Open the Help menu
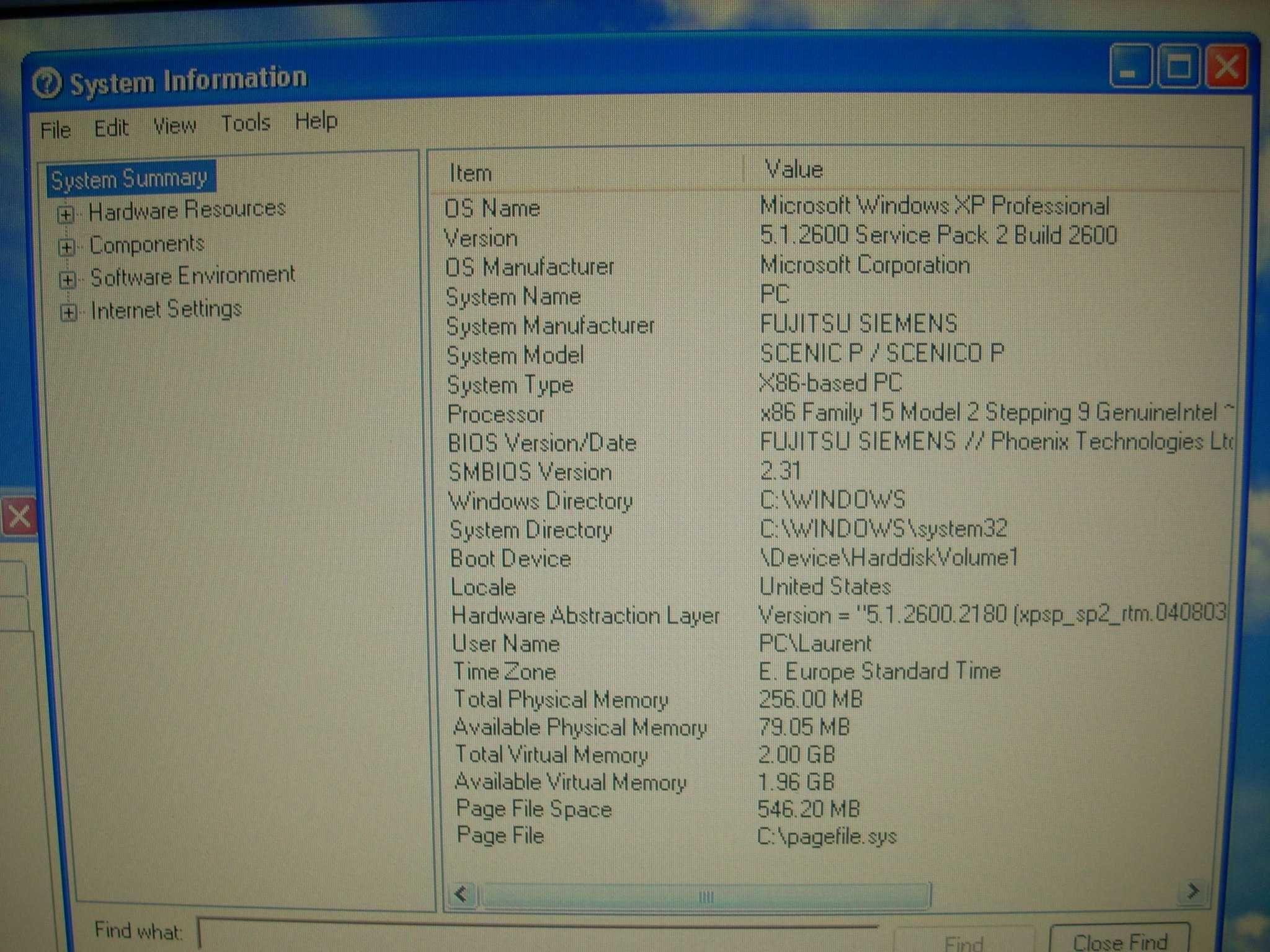The image size is (1270, 952). (x=316, y=121)
